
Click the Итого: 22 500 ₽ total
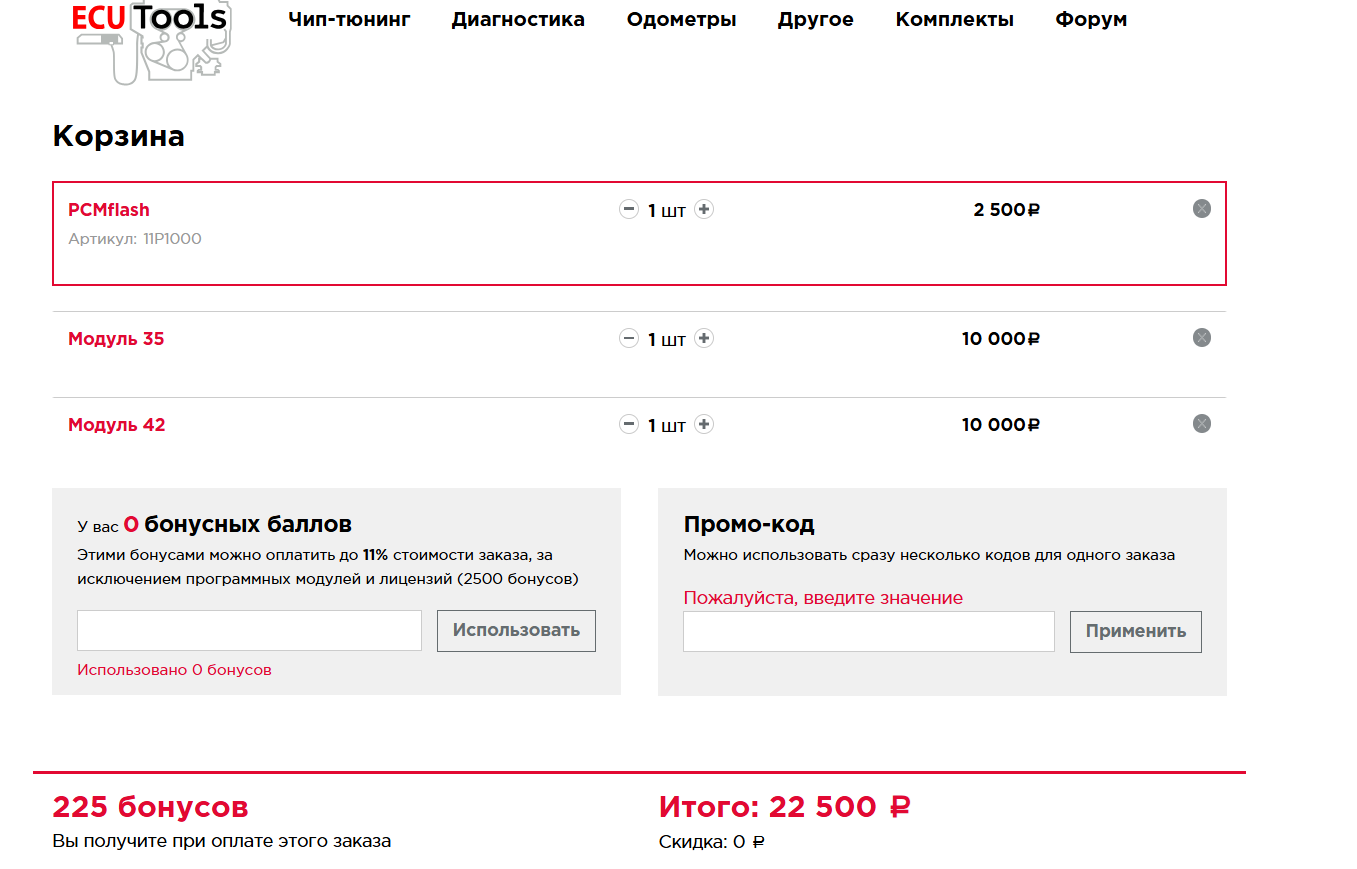(x=785, y=807)
